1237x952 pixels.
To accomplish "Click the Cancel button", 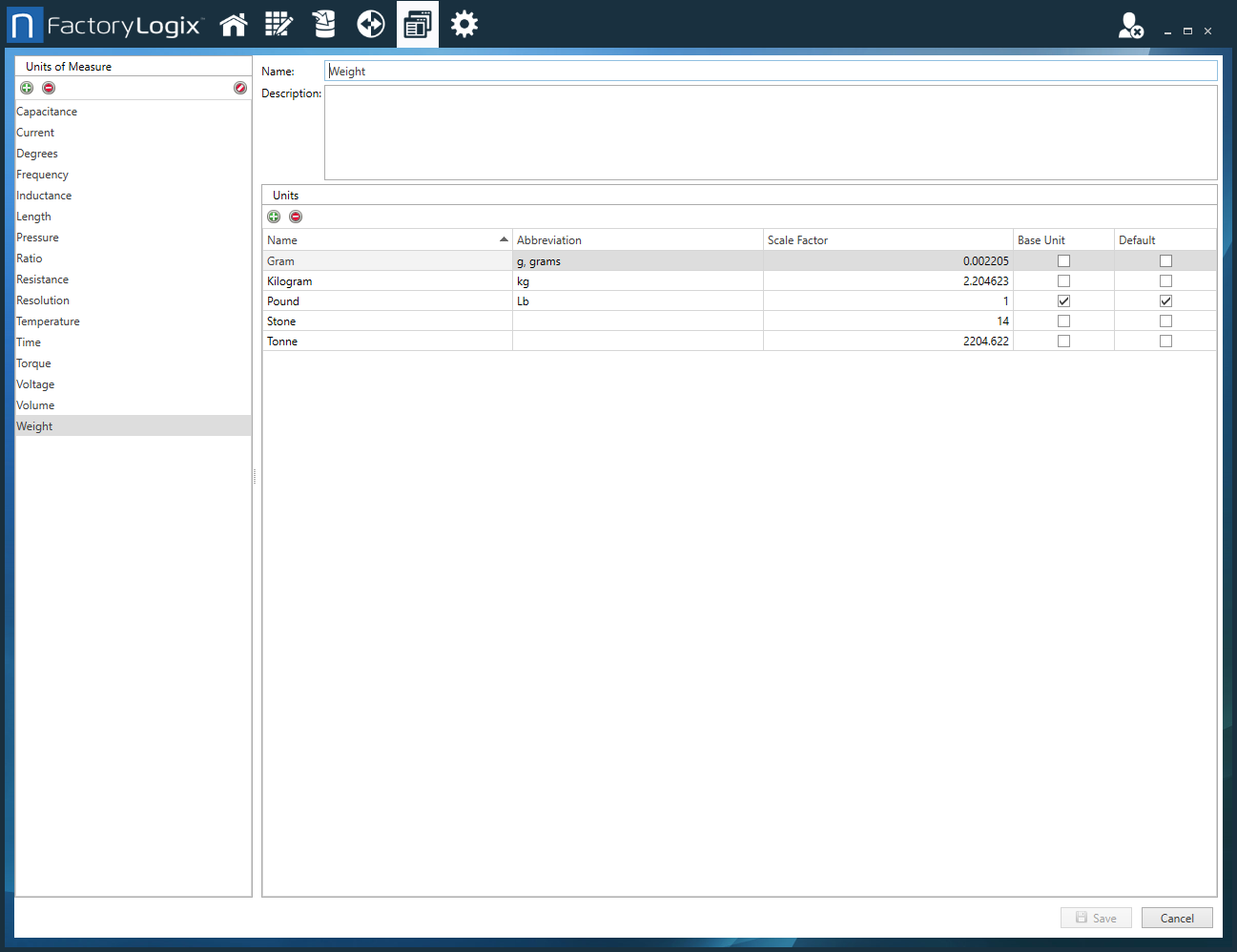I will tap(1177, 918).
